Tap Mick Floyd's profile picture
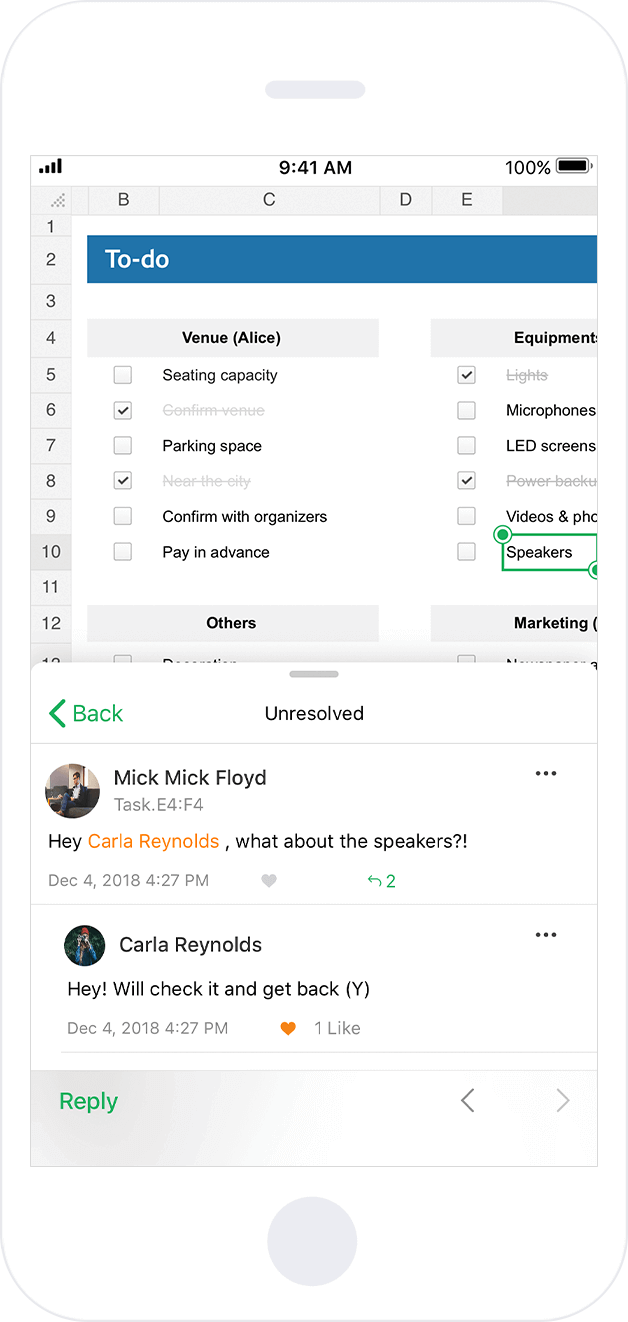 click(72, 790)
